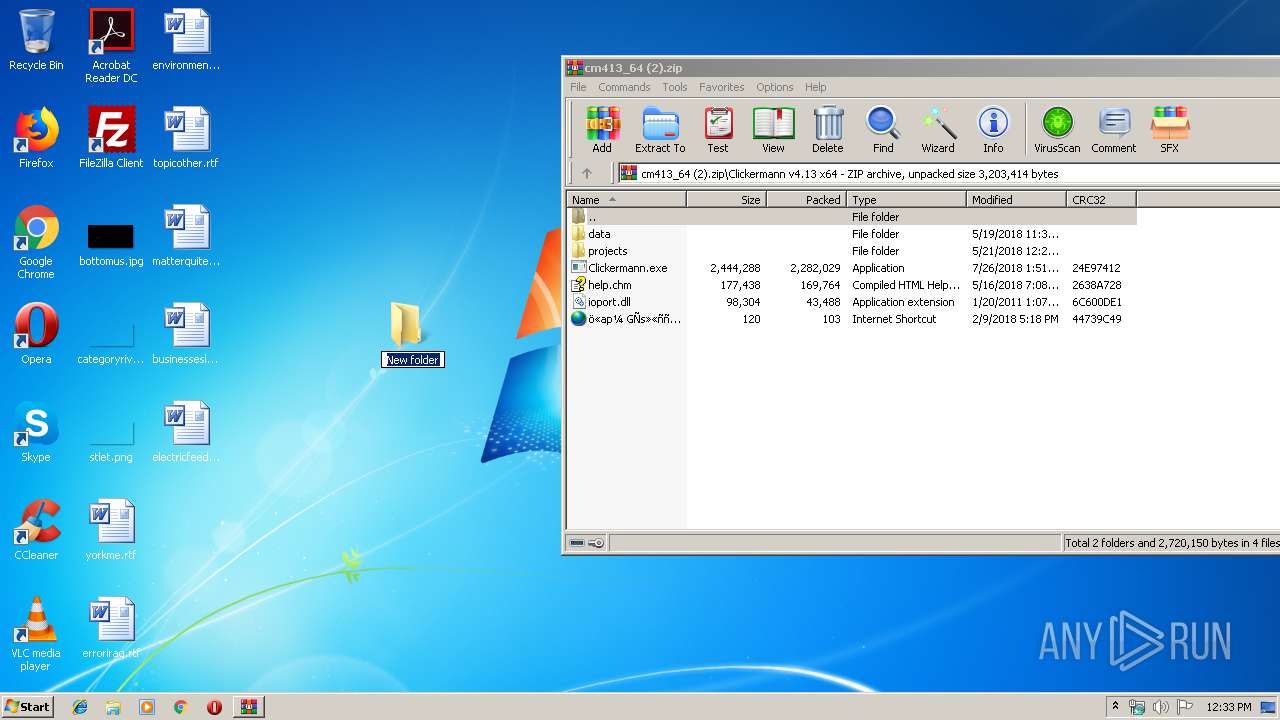Go up one folder level arrow

click(x=587, y=173)
